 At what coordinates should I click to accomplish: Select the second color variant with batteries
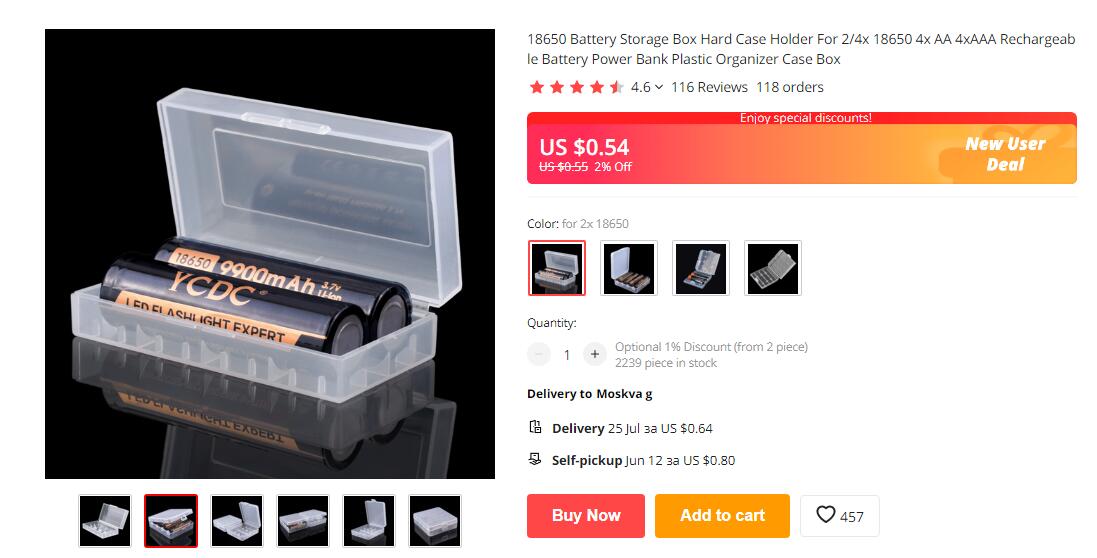629,269
